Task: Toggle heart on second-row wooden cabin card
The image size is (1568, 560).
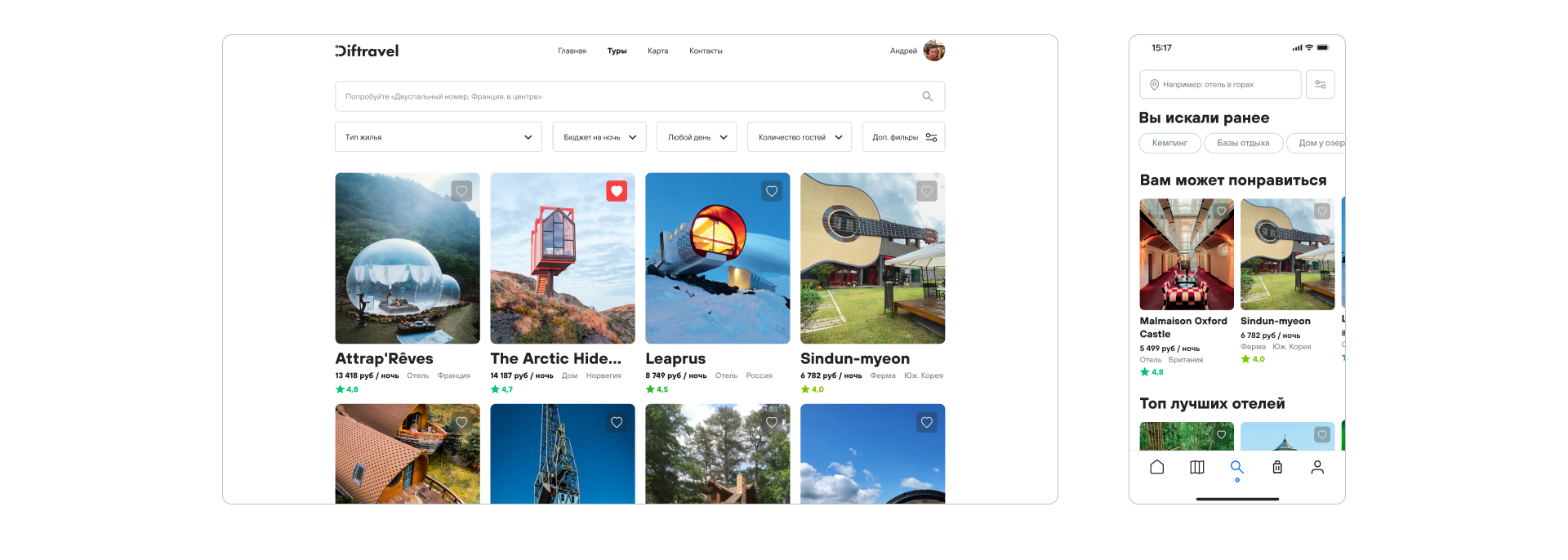Action: (x=461, y=422)
